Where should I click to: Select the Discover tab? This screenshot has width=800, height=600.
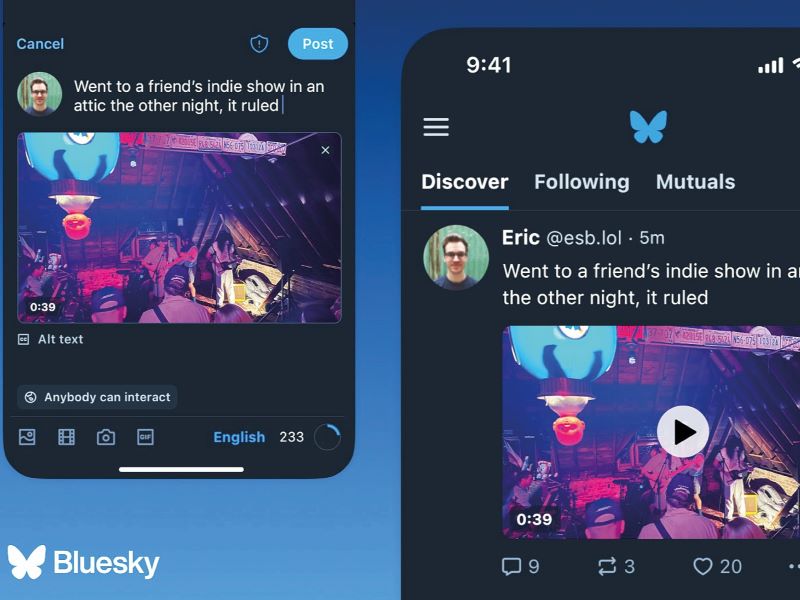[x=465, y=182]
